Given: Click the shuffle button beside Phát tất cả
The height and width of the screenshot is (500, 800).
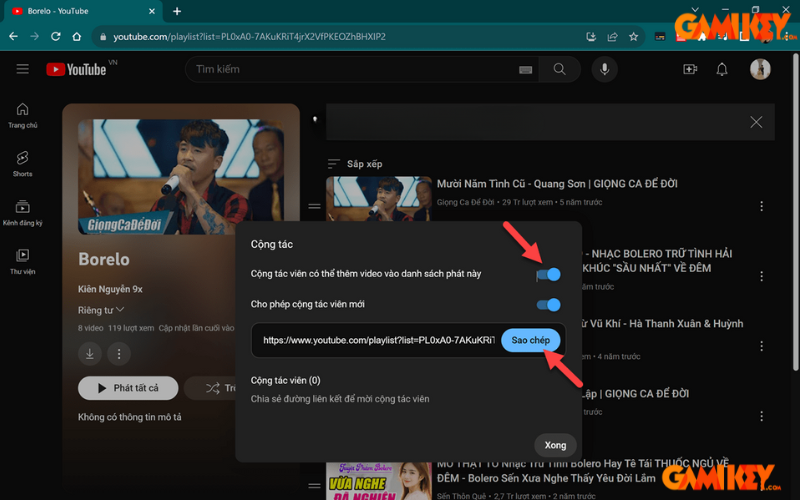Looking at the screenshot, I should [212, 388].
